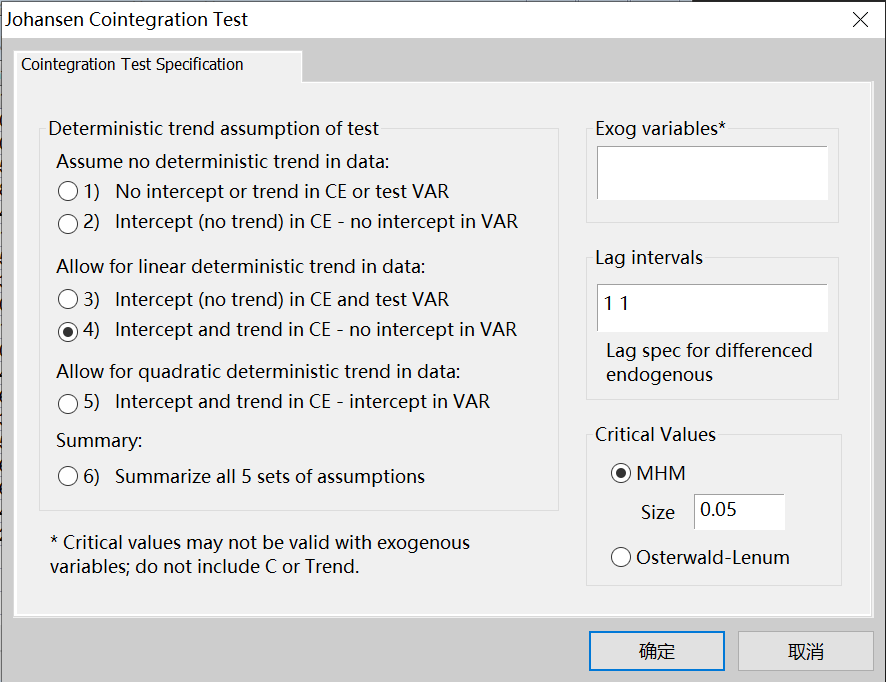
Task: Click the Exog variables text box
Action: pyautogui.click(x=712, y=173)
